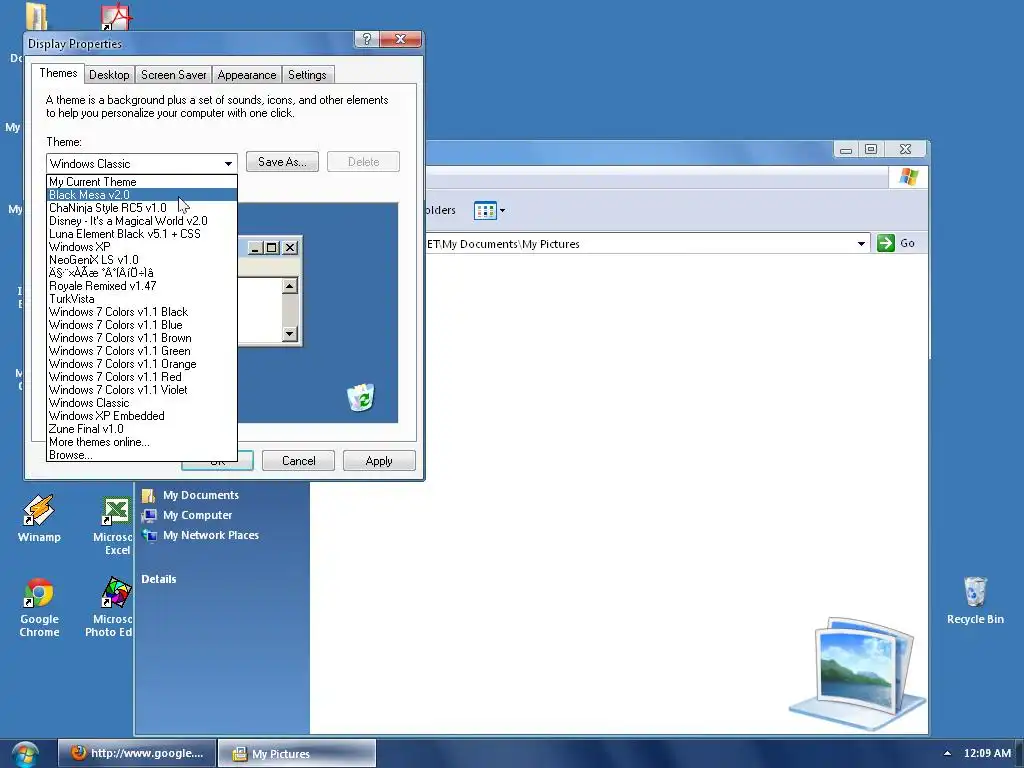Select My Current Theme in the list
This screenshot has height=768, width=1024.
pos(142,182)
